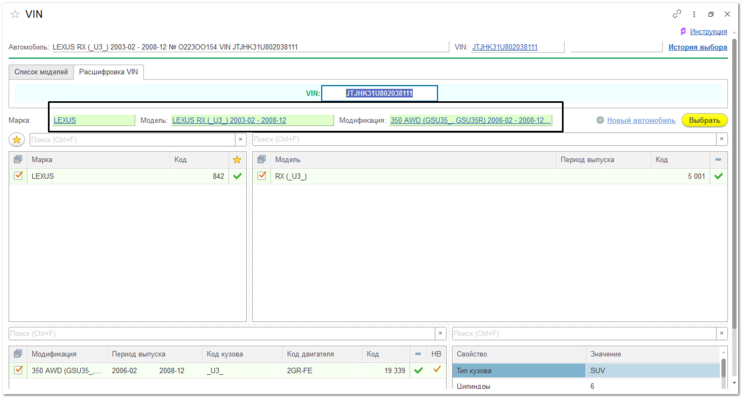This screenshot has height=399, width=743.
Task: Sort by Модификация column header
Action: coord(67,354)
